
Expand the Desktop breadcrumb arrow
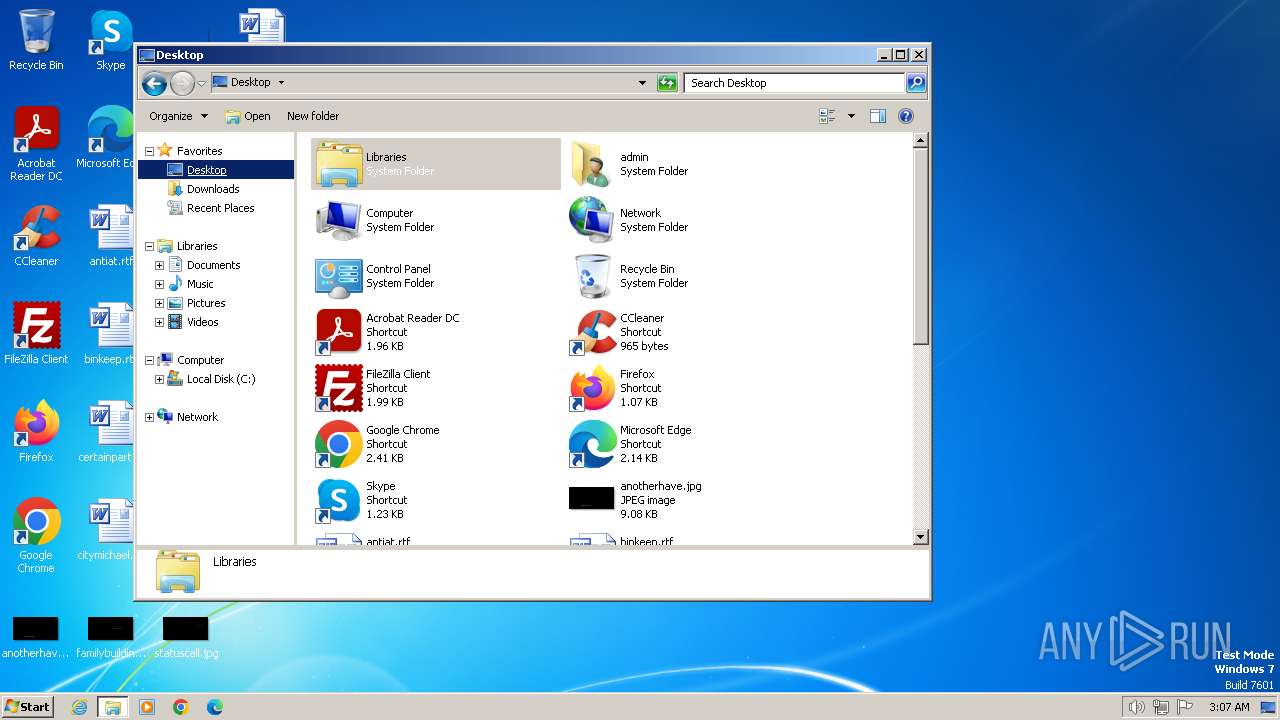click(281, 83)
